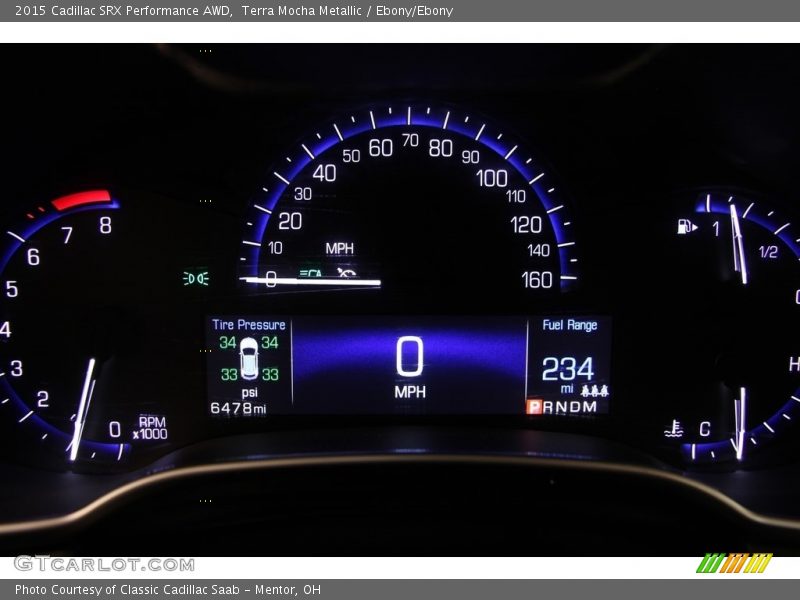
Task: Click the 100 mark on speedometer
Action: 491,179
